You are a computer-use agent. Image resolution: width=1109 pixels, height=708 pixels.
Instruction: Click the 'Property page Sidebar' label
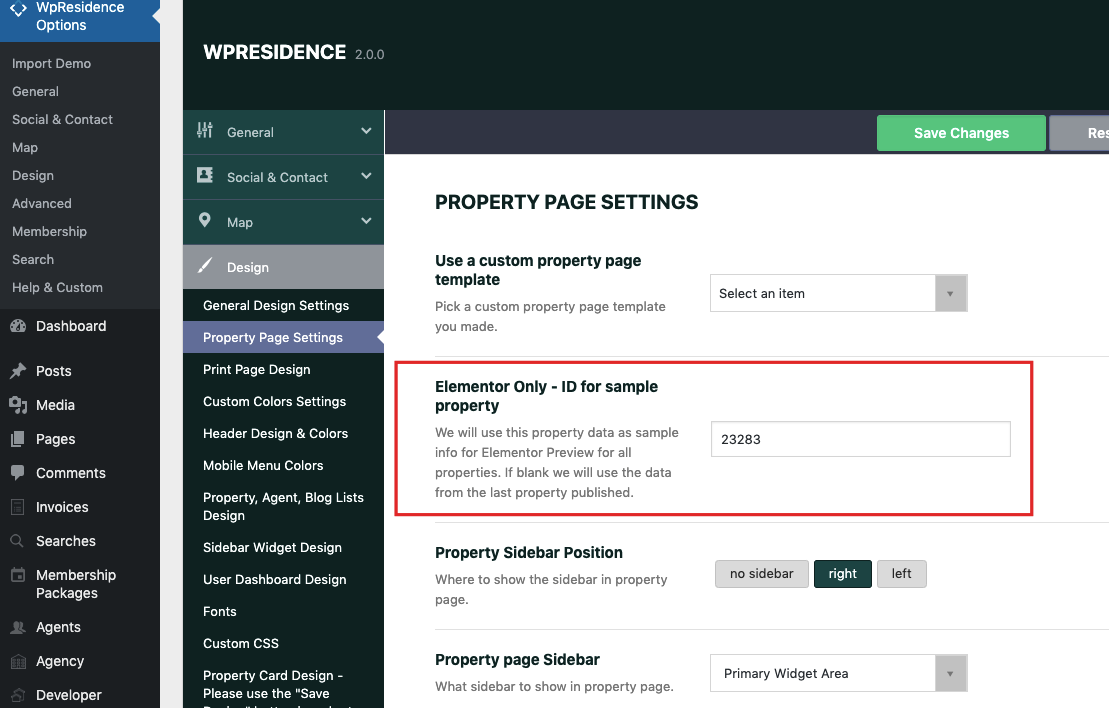click(517, 660)
